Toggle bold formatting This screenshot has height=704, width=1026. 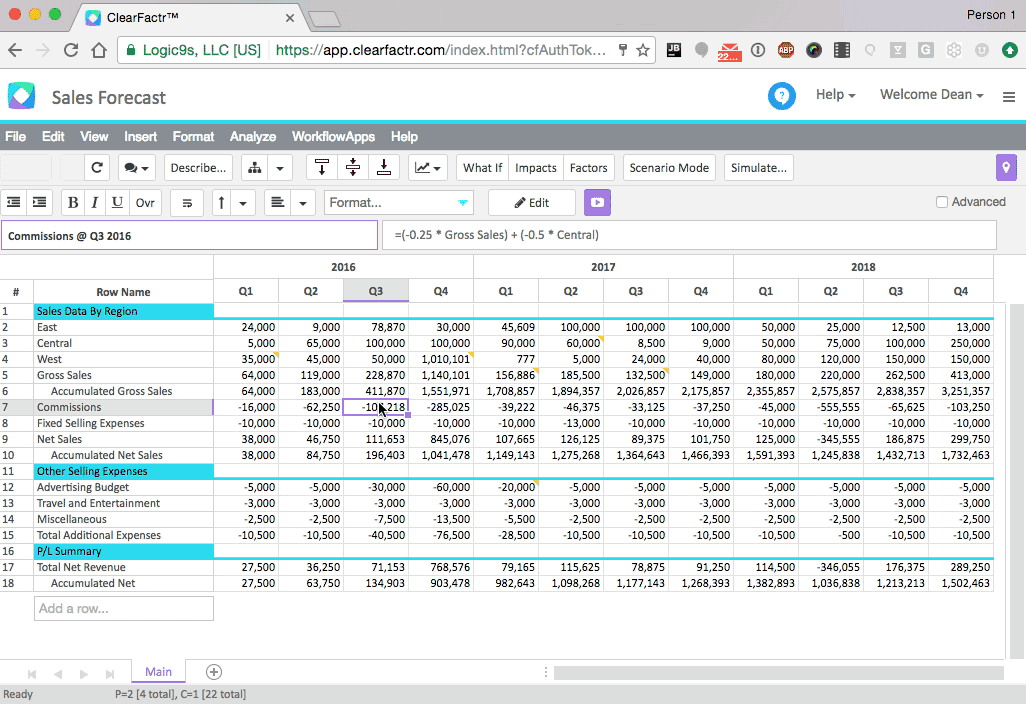click(x=73, y=203)
